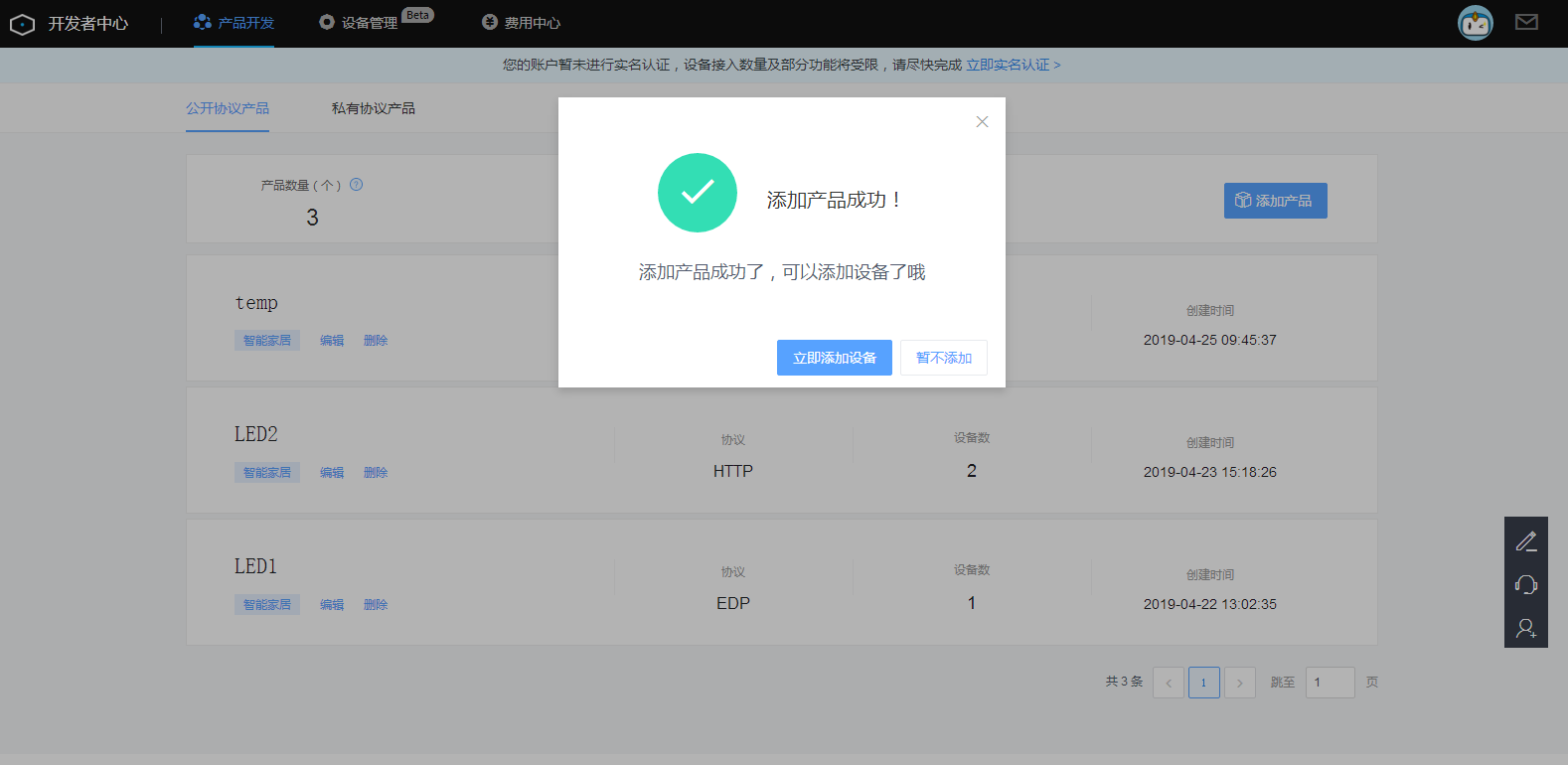Screen dimensions: 1568x765
Task: Click 开发者中心 title text
Action: pos(88,24)
